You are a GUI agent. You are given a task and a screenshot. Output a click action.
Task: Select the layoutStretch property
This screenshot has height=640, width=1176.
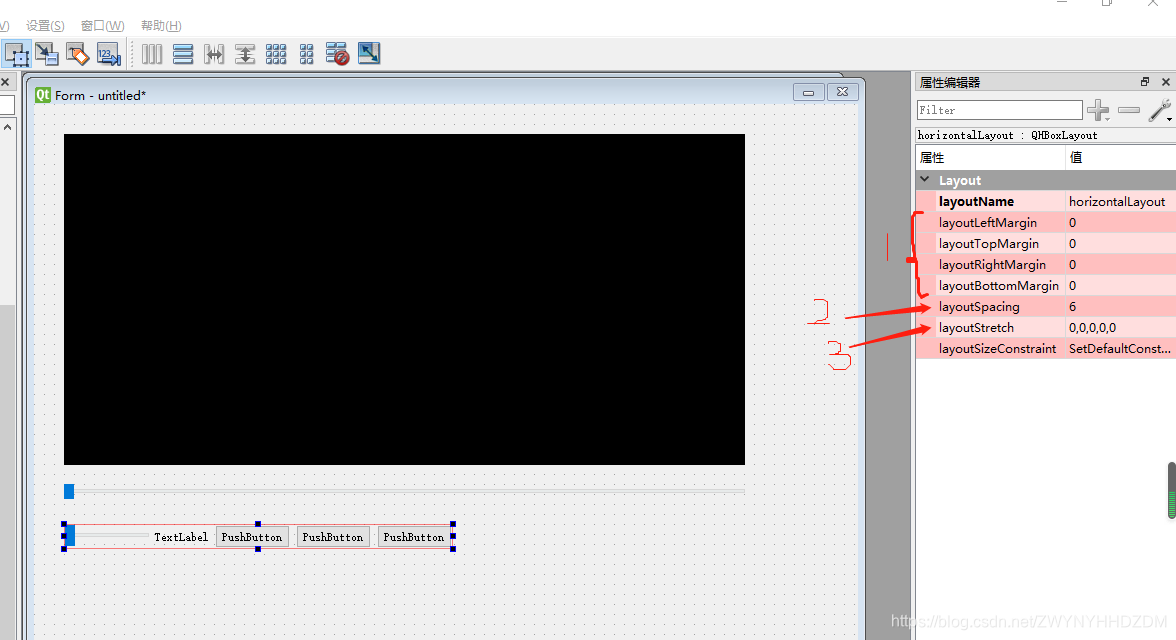tap(1046, 327)
